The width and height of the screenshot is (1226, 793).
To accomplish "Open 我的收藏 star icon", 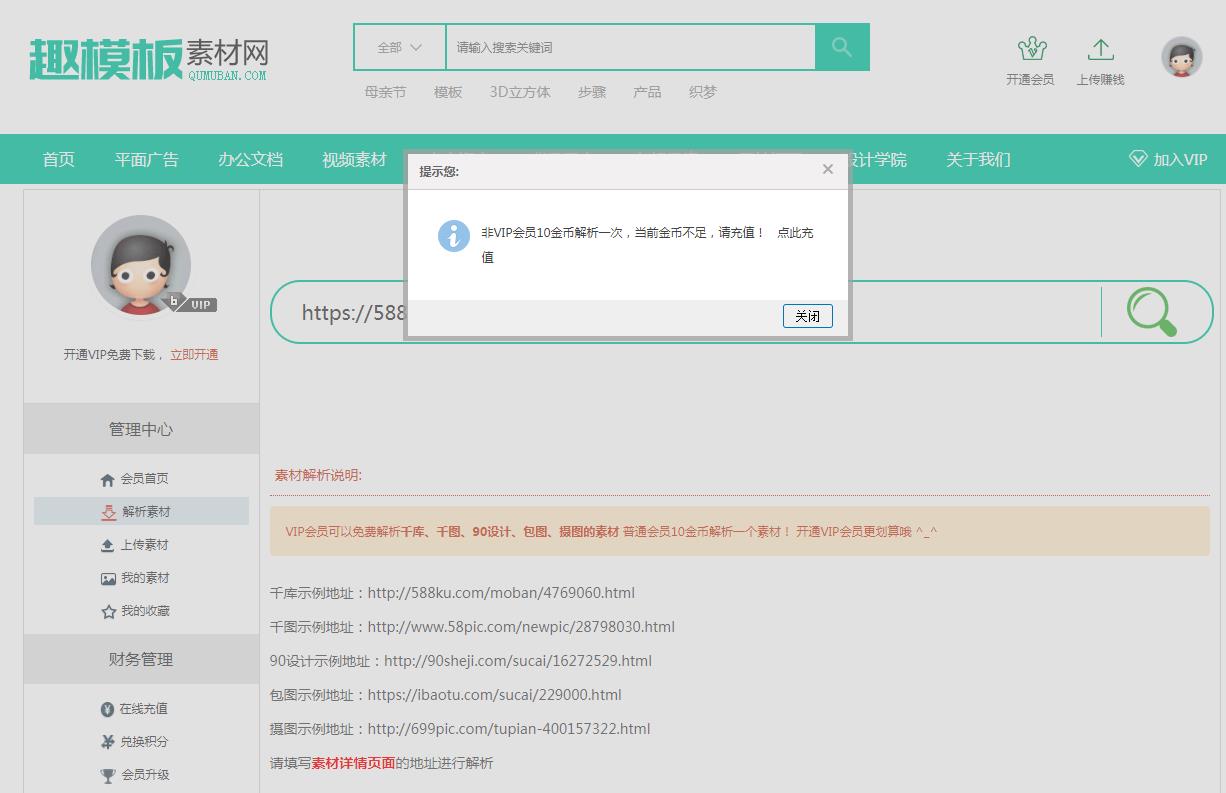I will (x=108, y=610).
